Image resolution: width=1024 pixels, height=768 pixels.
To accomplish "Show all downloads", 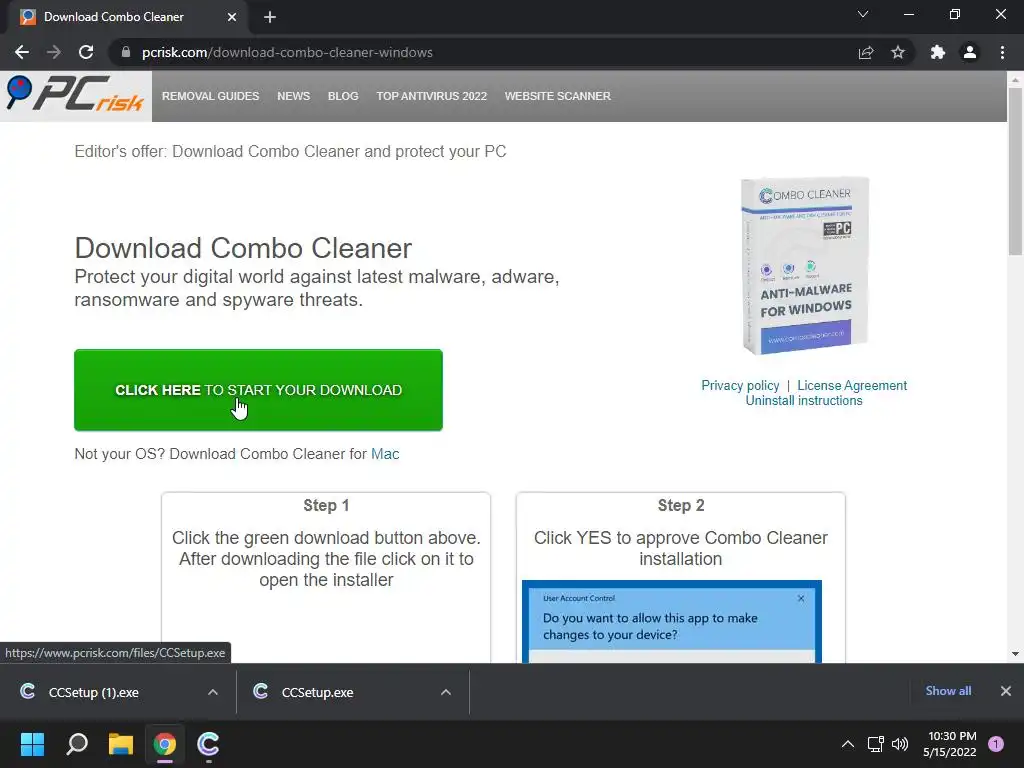I will (x=948, y=691).
